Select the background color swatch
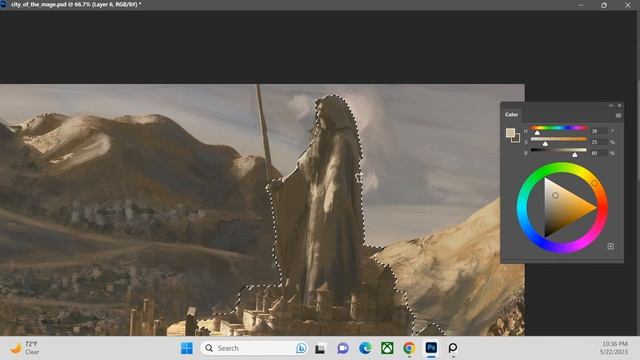 (516, 139)
